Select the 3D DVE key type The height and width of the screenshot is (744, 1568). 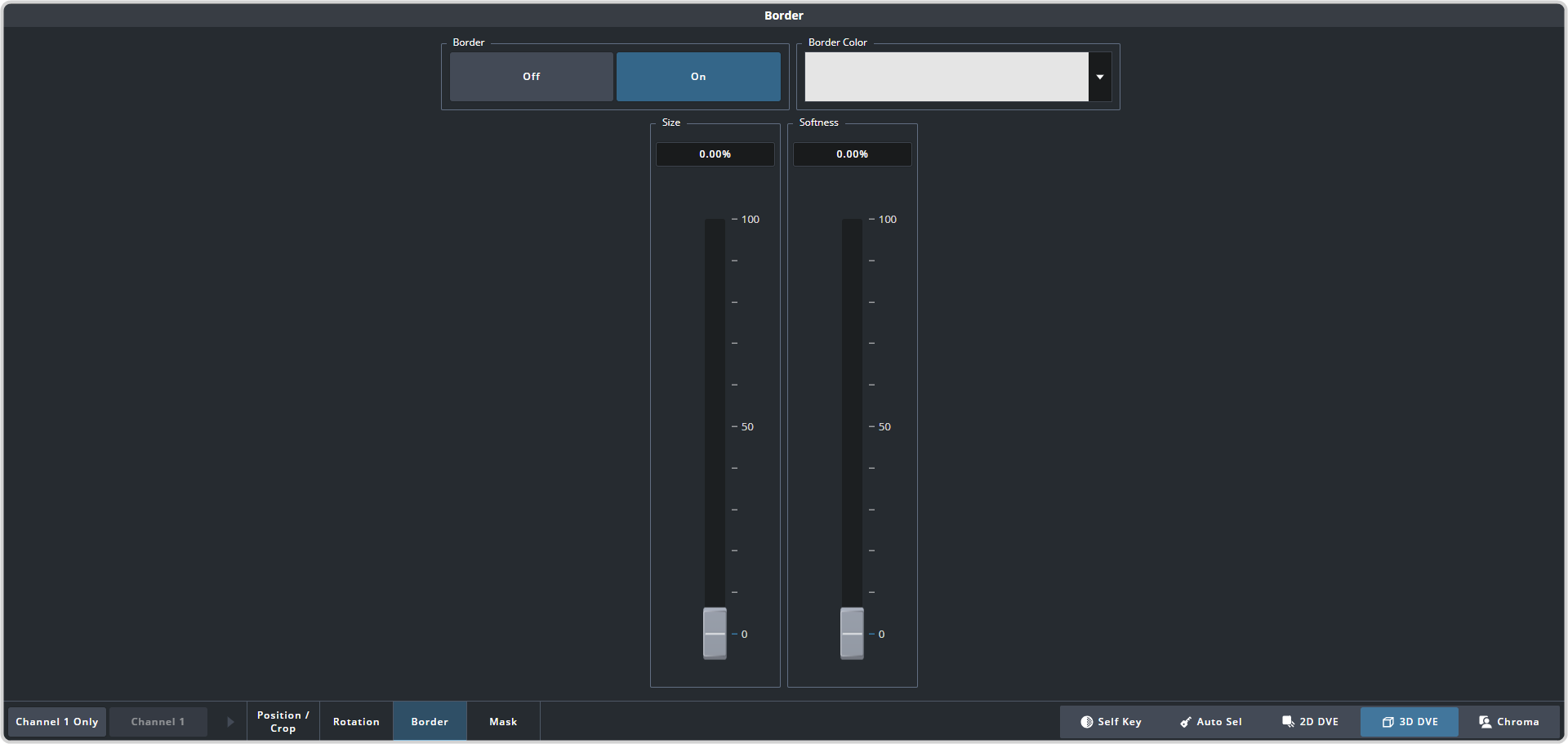[x=1410, y=722]
